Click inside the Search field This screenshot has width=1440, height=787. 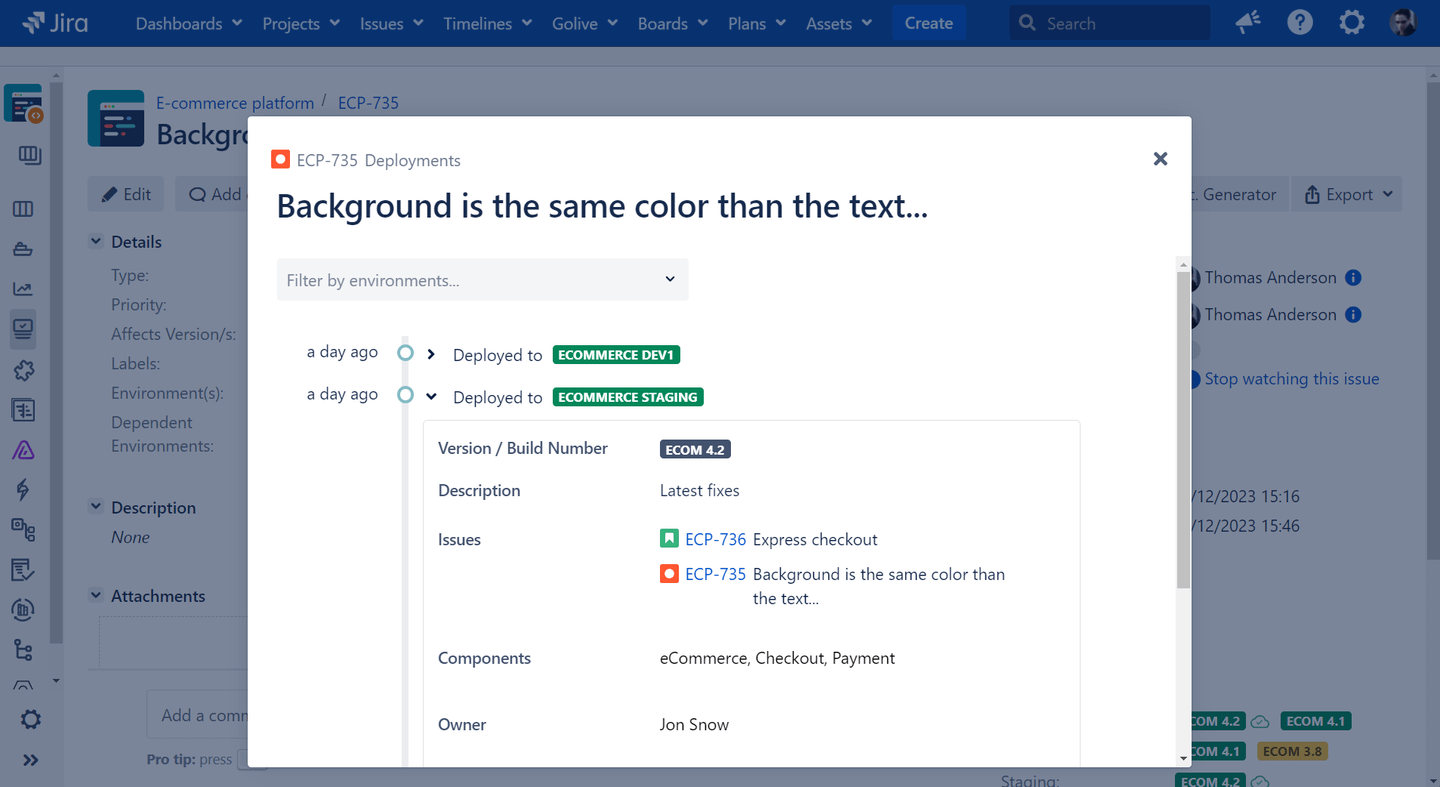pos(1110,21)
